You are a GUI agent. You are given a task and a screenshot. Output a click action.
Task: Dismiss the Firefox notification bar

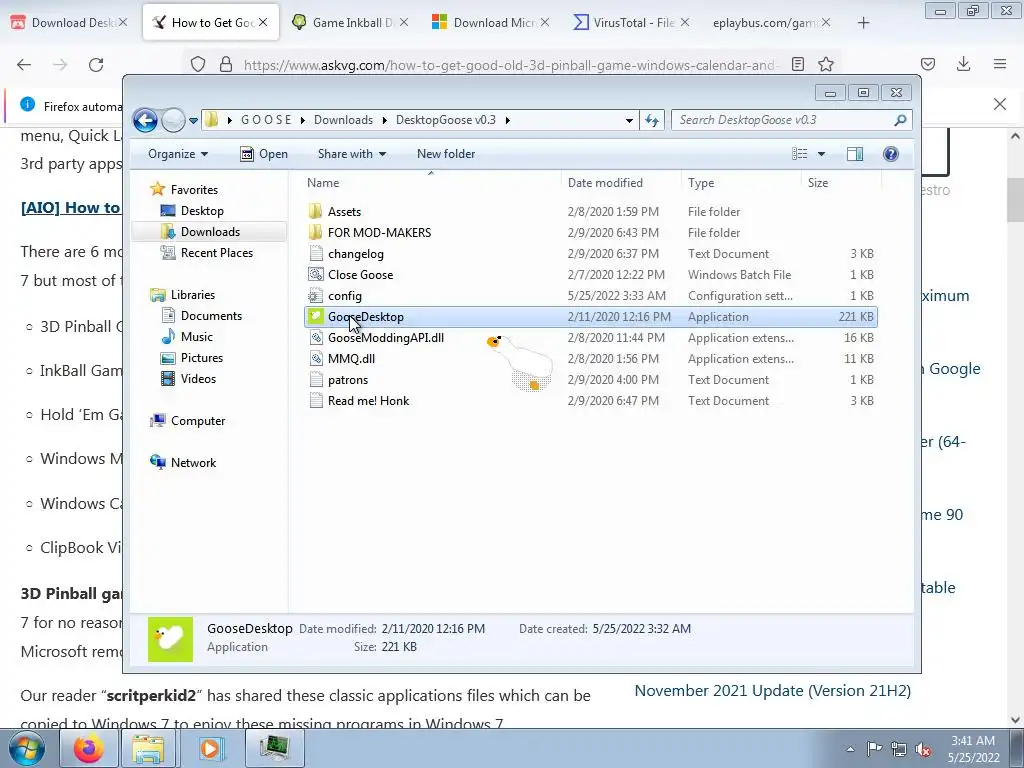1000,104
